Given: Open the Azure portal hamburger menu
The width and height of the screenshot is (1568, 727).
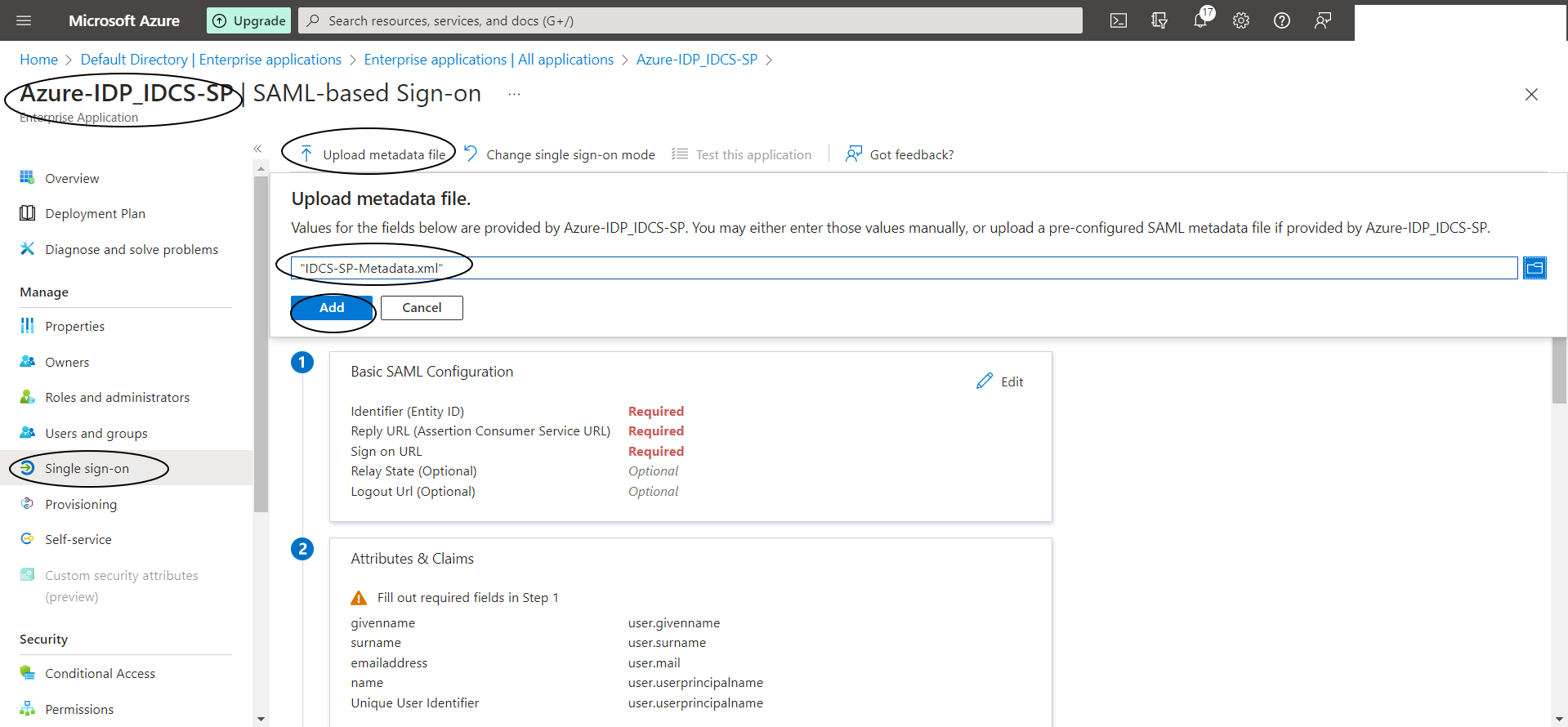Looking at the screenshot, I should (24, 20).
